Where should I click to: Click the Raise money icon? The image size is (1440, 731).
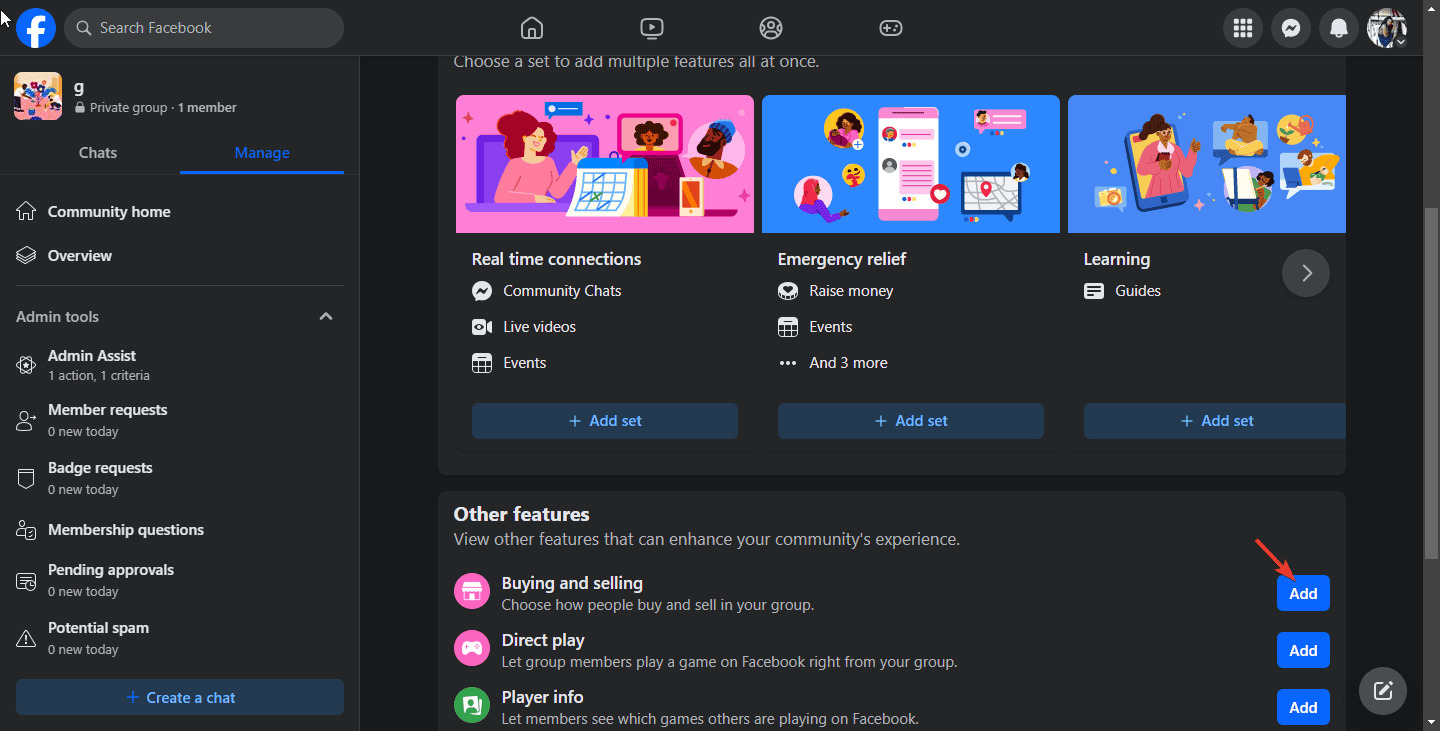pos(788,291)
